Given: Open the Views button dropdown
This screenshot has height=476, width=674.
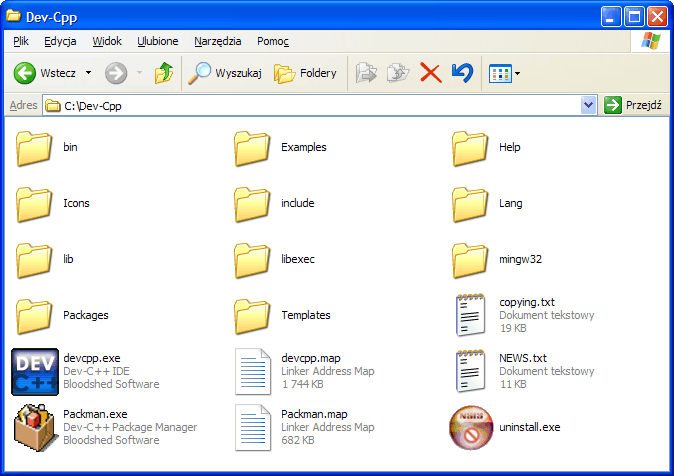Looking at the screenshot, I should (505, 73).
